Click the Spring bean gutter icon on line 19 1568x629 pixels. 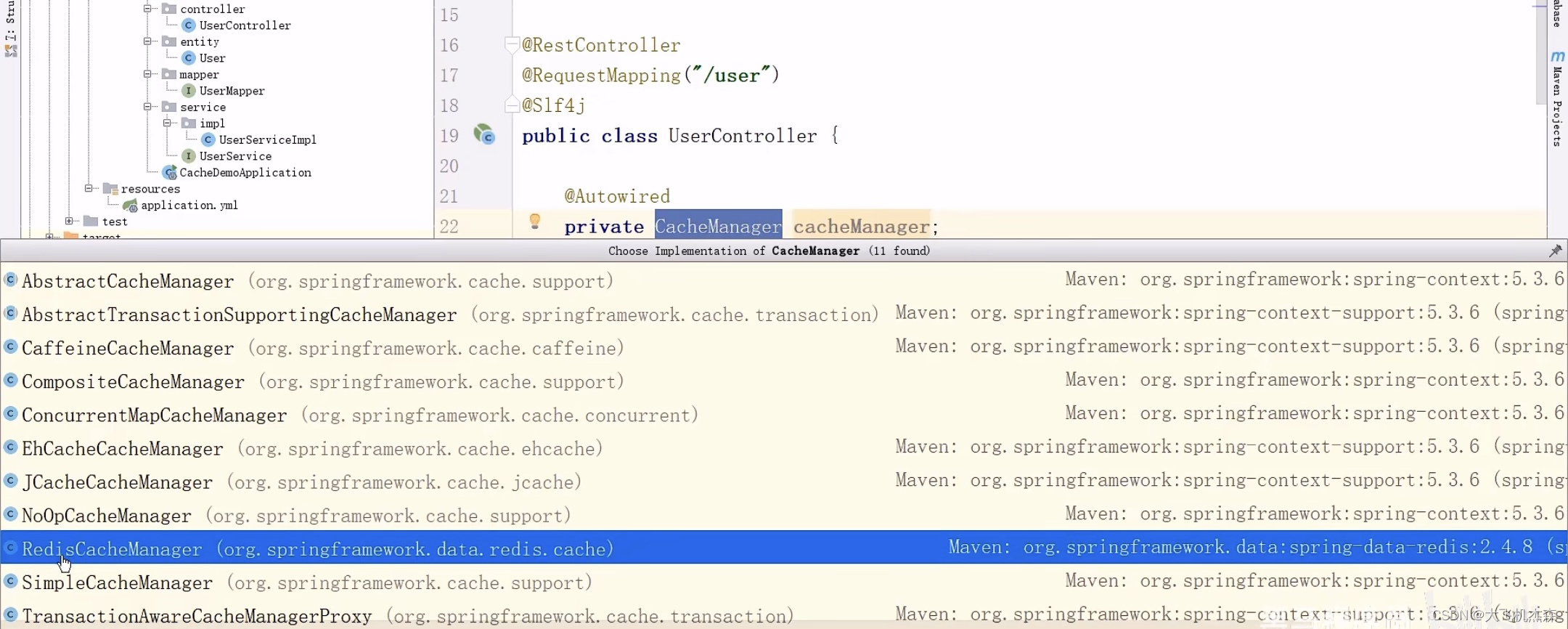[484, 134]
